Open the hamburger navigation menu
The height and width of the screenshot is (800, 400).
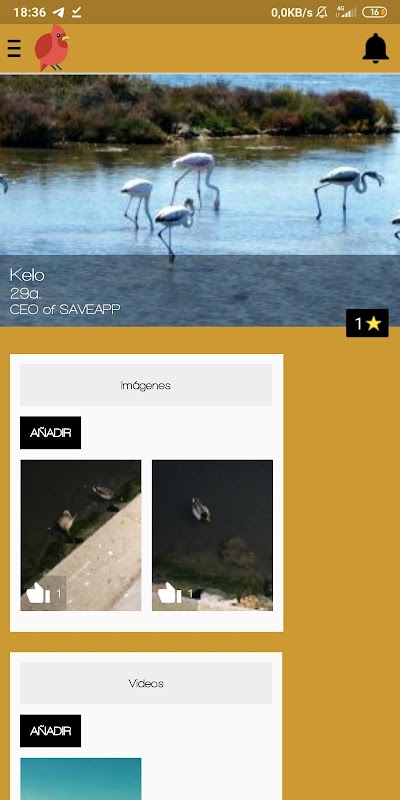(x=14, y=48)
